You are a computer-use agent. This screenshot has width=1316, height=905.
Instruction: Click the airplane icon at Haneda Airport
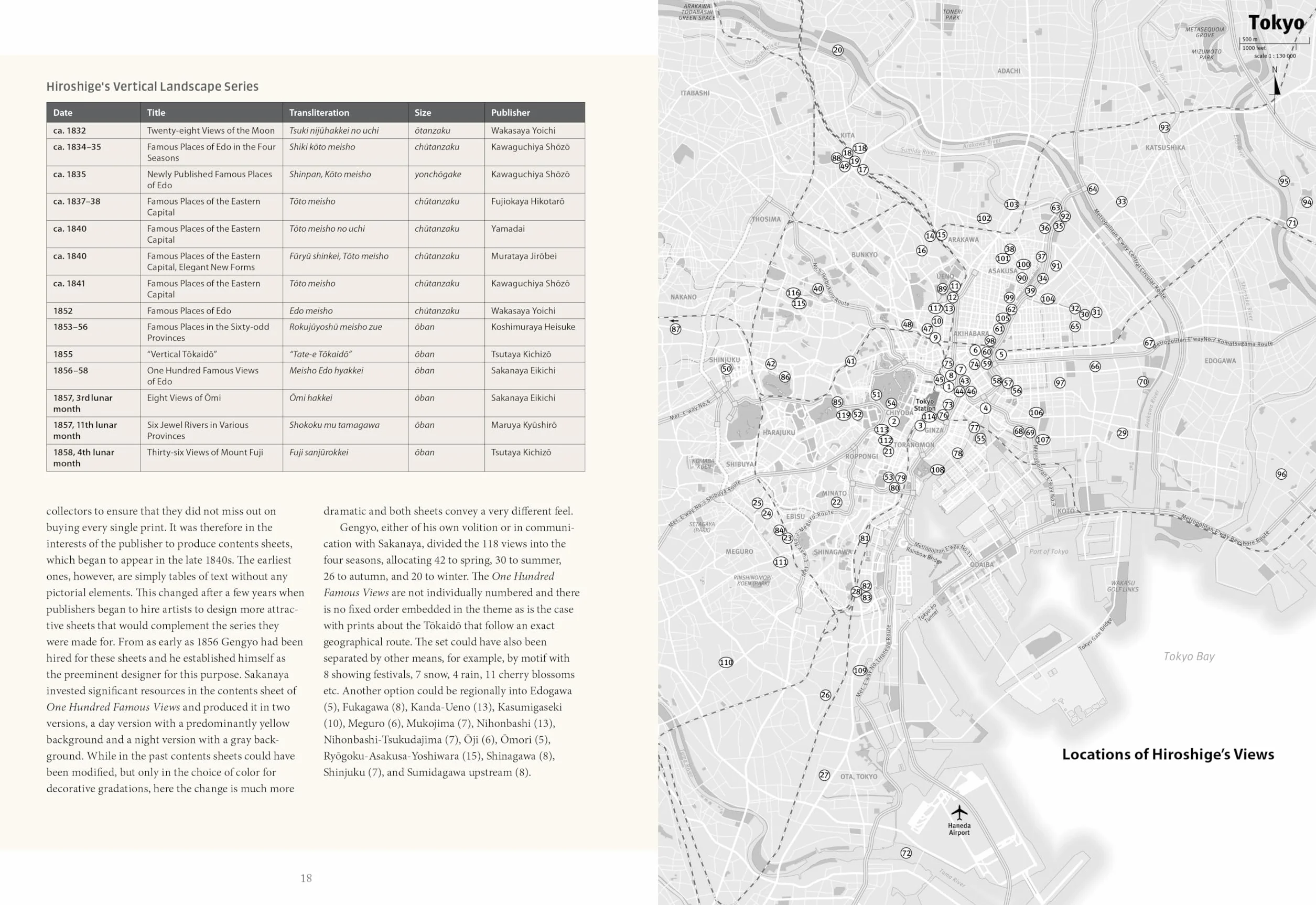(959, 812)
